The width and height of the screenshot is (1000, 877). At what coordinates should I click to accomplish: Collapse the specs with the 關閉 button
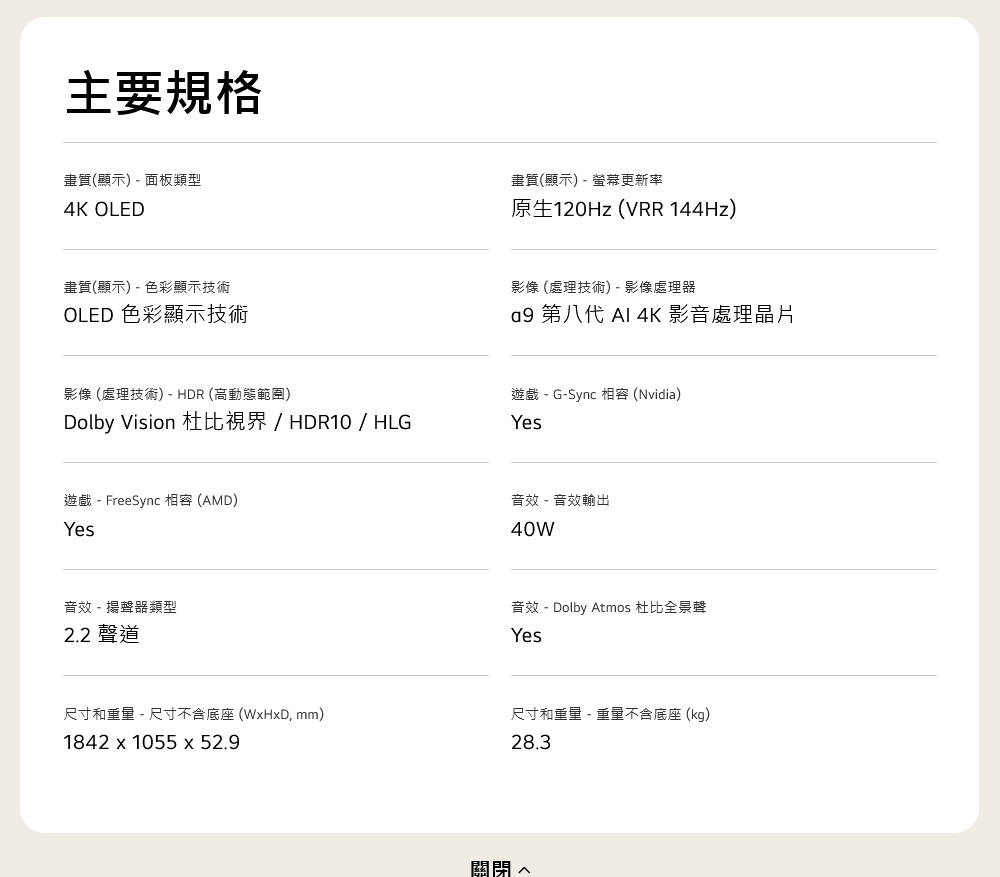(491, 868)
